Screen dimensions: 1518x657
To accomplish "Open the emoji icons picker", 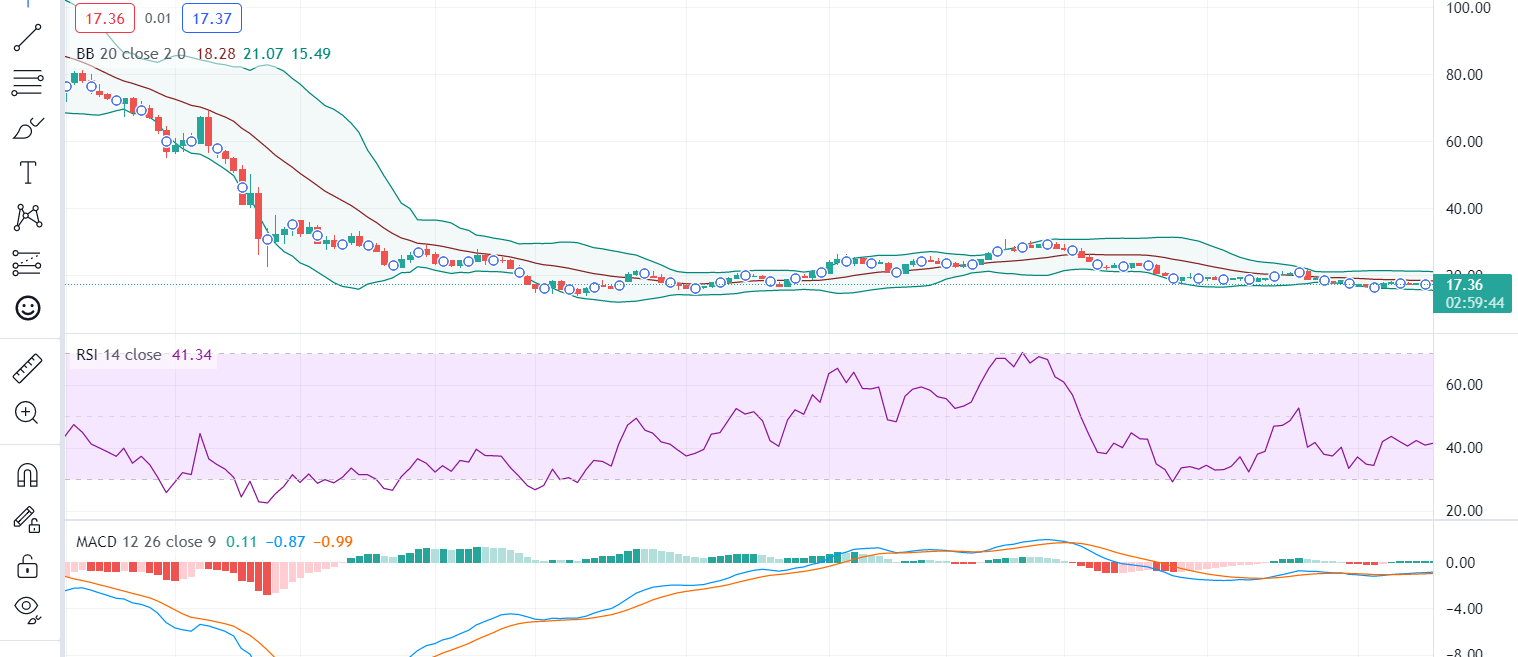I will click(x=28, y=308).
